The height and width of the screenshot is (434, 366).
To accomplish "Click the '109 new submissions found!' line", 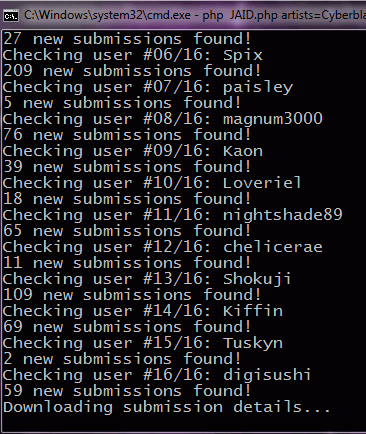I will pos(132,295).
